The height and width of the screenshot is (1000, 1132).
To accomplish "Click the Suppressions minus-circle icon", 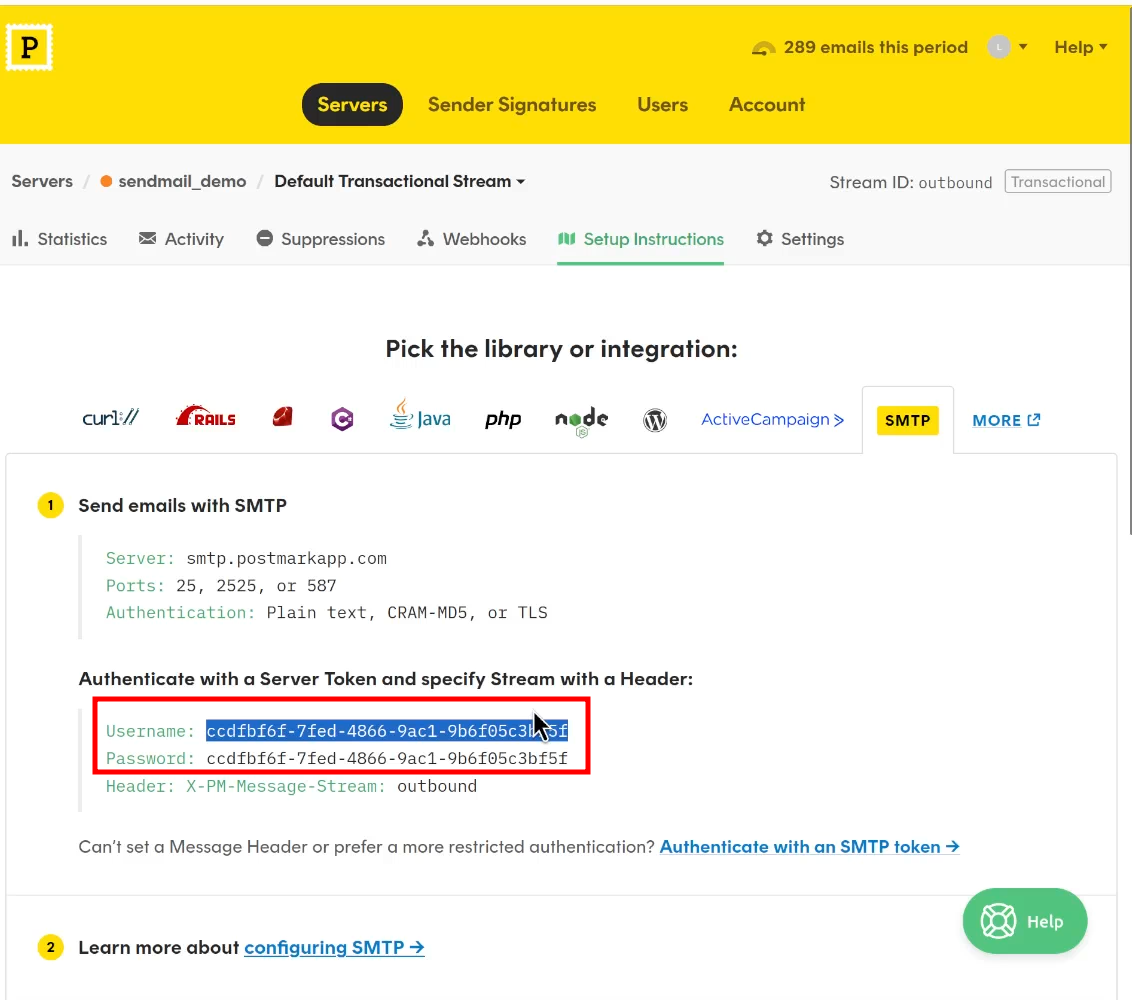I will tap(265, 238).
